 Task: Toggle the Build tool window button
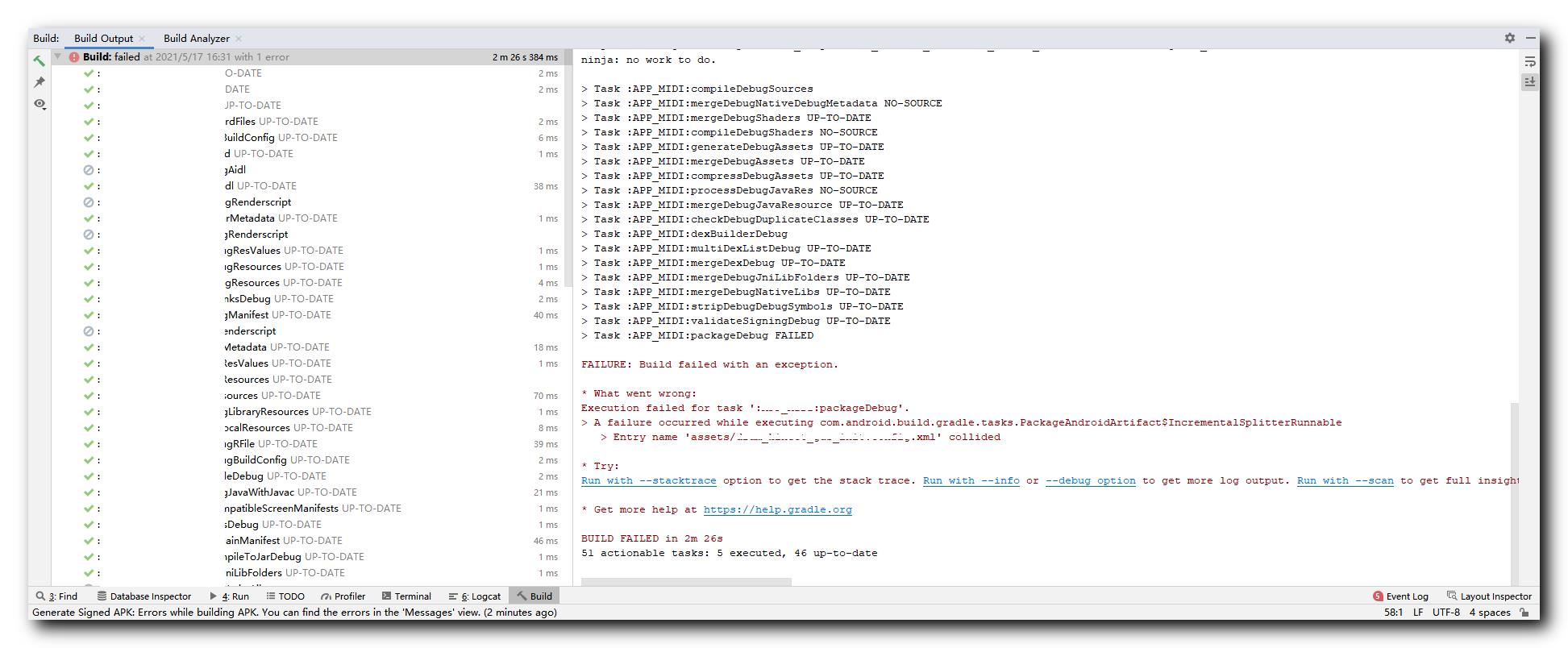[x=534, y=596]
